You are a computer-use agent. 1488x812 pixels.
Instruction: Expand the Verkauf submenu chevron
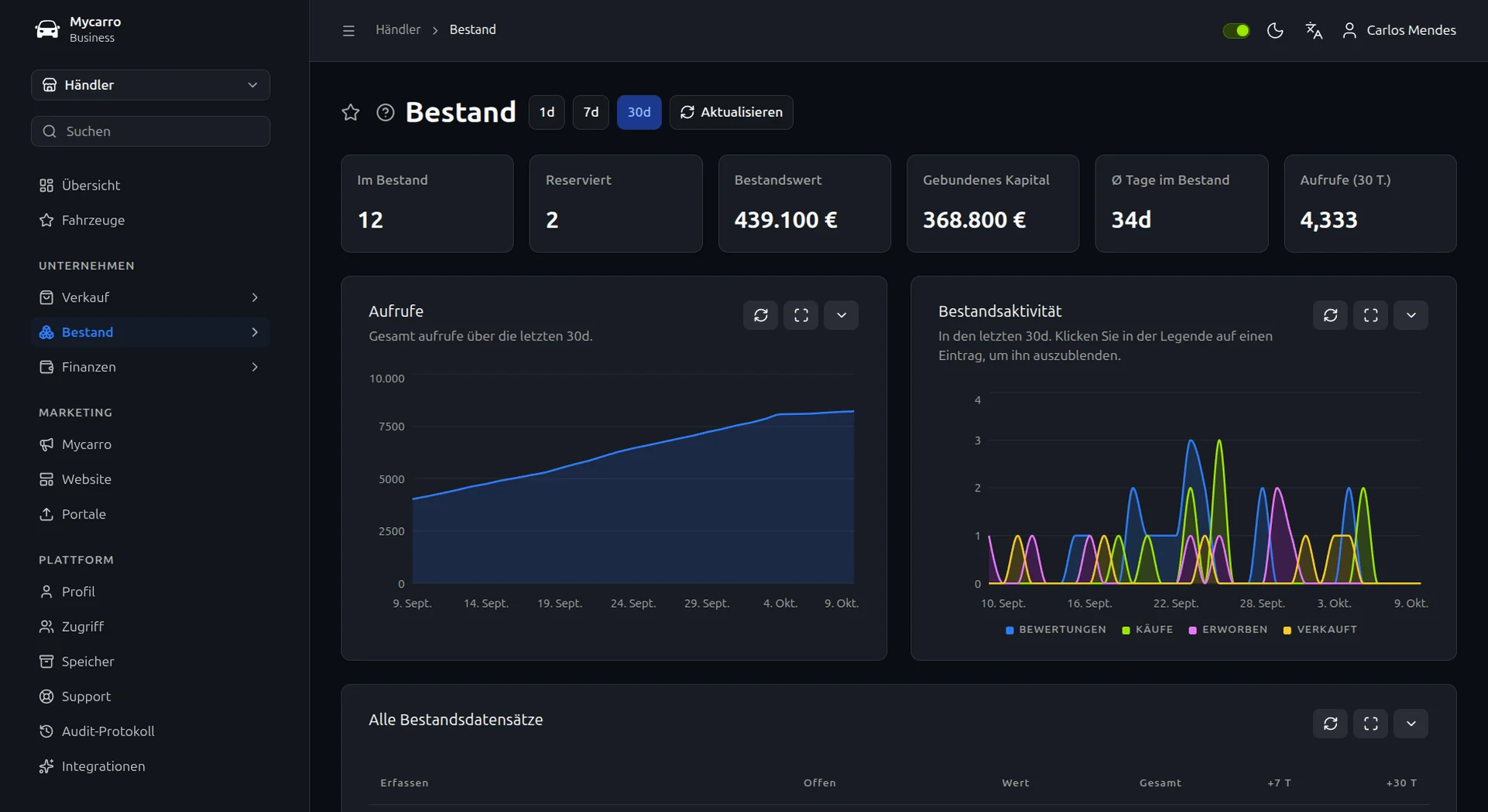[255, 297]
